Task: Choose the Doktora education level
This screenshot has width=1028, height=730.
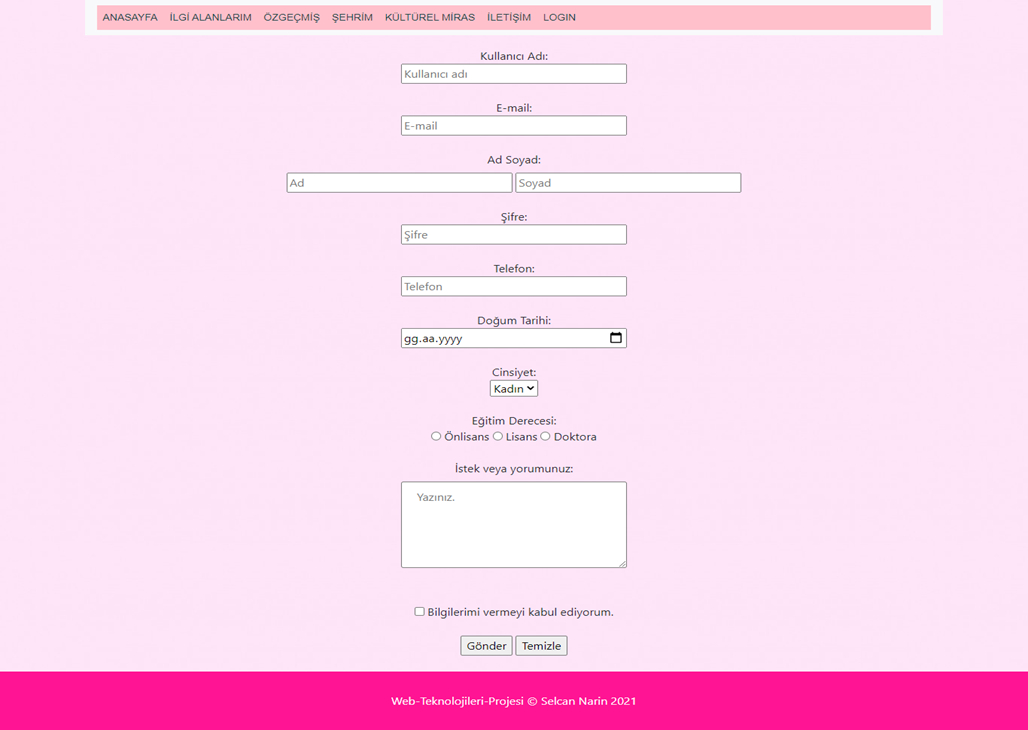Action: point(545,436)
